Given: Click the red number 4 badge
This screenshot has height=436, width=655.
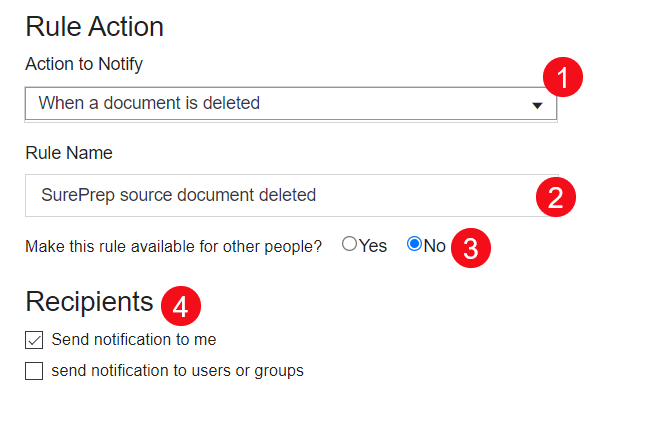Looking at the screenshot, I should (180, 305).
